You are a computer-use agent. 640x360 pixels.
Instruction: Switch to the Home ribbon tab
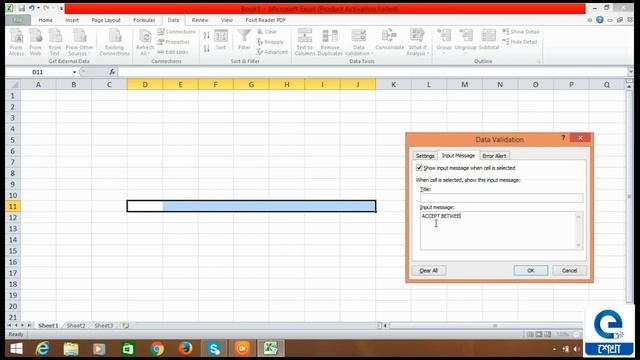click(x=45, y=20)
